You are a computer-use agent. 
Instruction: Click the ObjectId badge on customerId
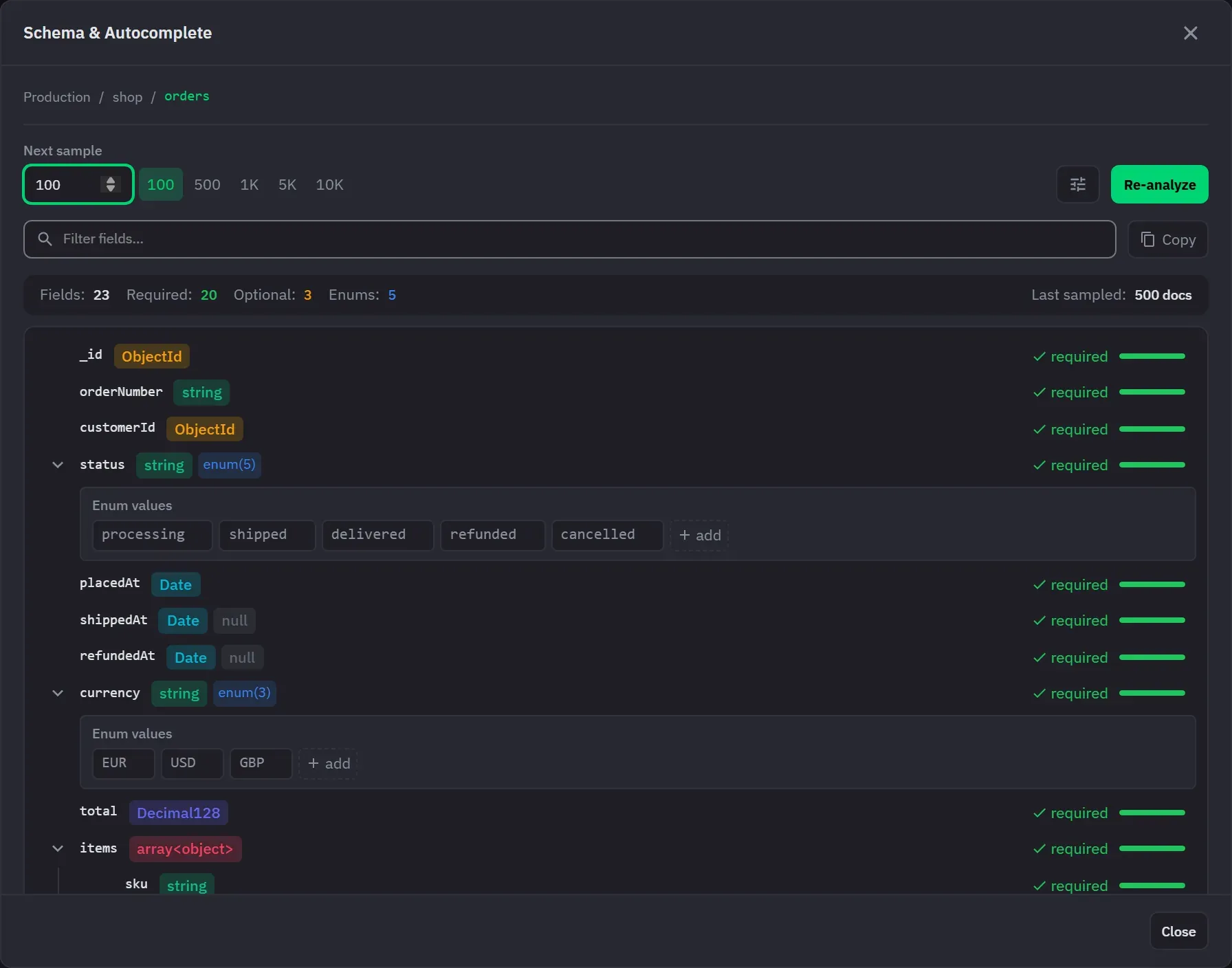[204, 429]
